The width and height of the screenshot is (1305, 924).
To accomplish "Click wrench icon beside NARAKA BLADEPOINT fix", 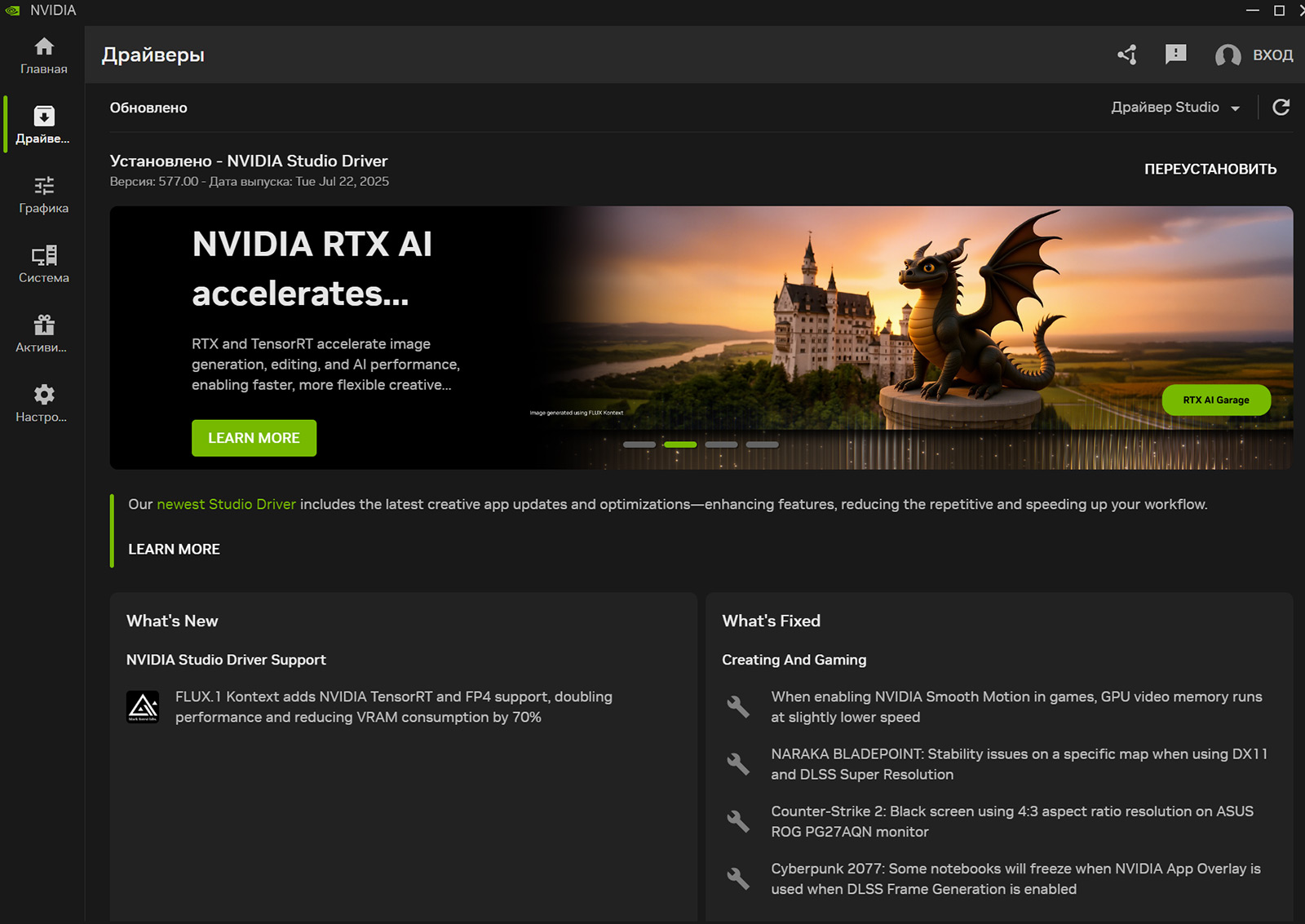I will (x=738, y=763).
